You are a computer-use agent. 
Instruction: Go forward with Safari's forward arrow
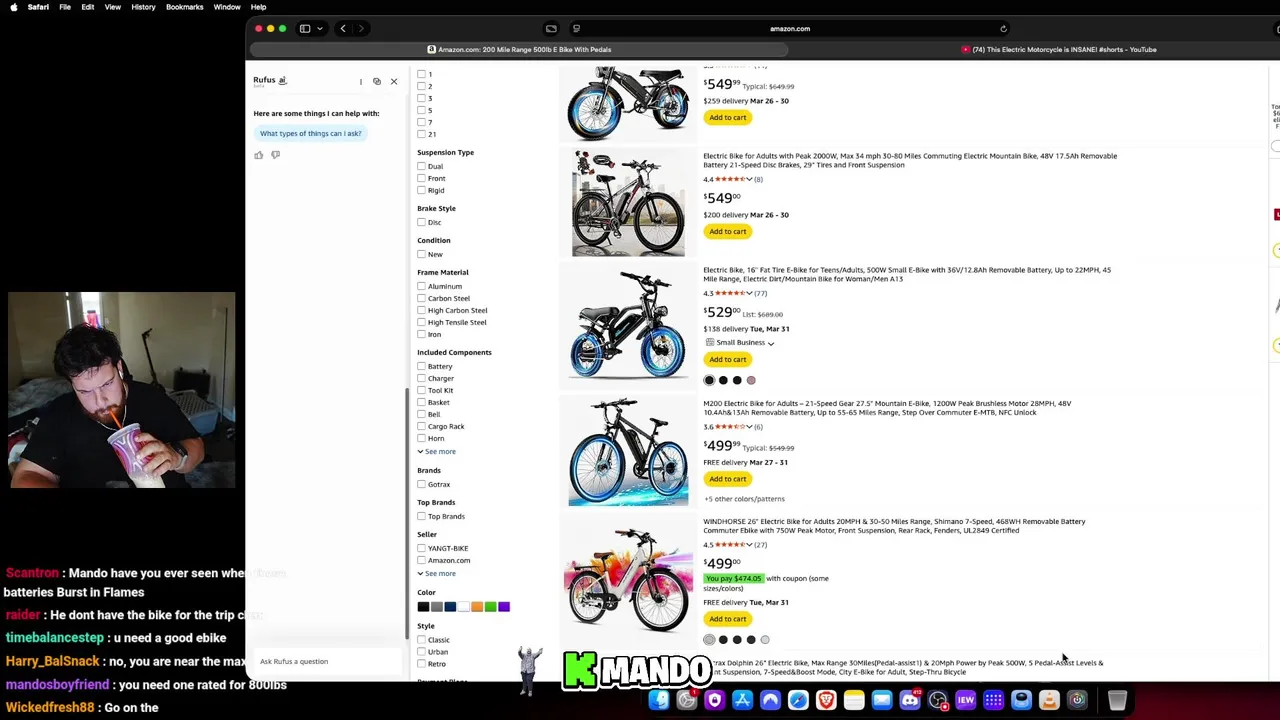click(x=361, y=29)
